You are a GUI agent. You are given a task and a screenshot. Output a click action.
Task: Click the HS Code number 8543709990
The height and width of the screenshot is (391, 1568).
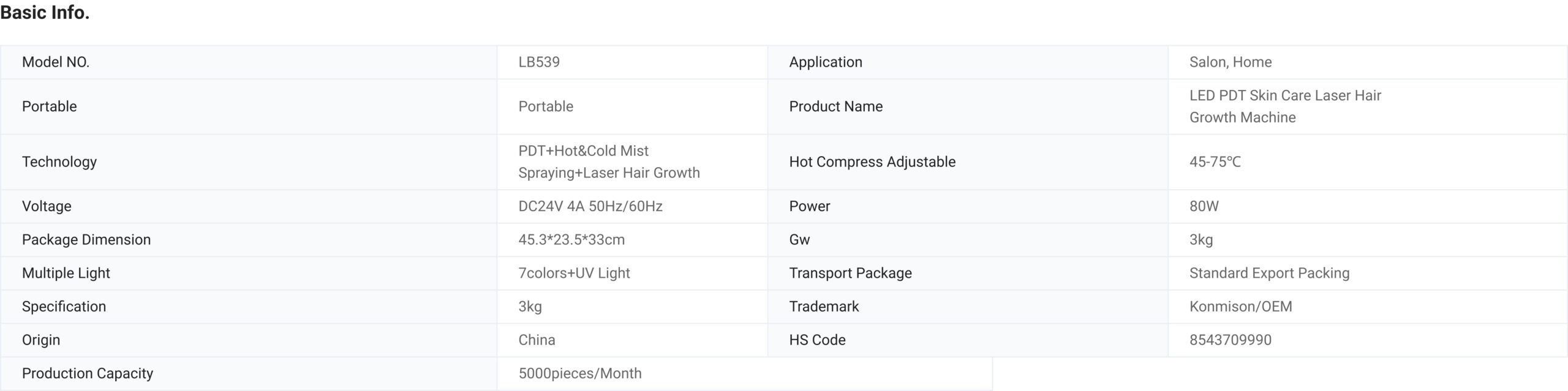click(1231, 340)
